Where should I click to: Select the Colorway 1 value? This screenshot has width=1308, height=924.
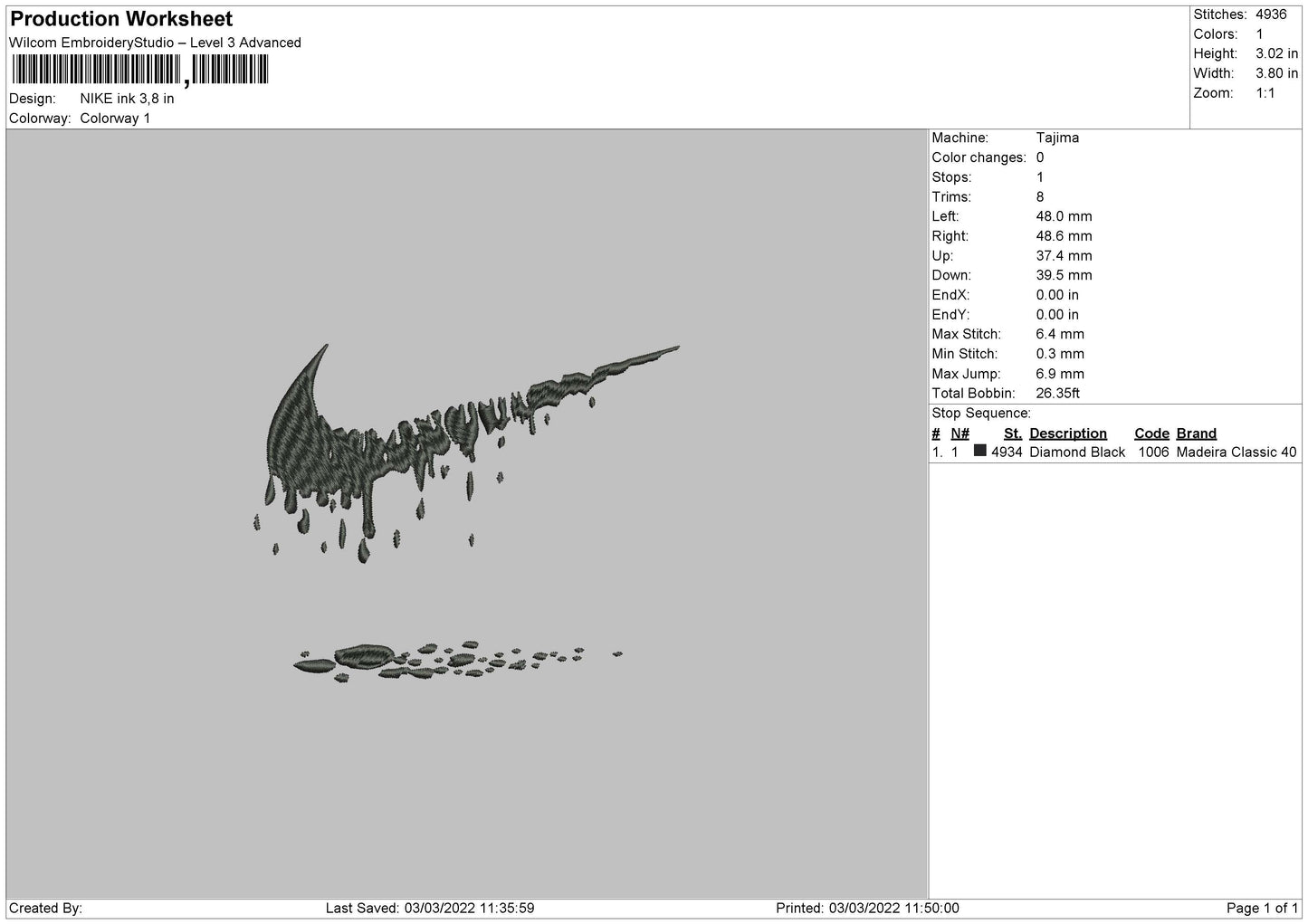point(116,119)
